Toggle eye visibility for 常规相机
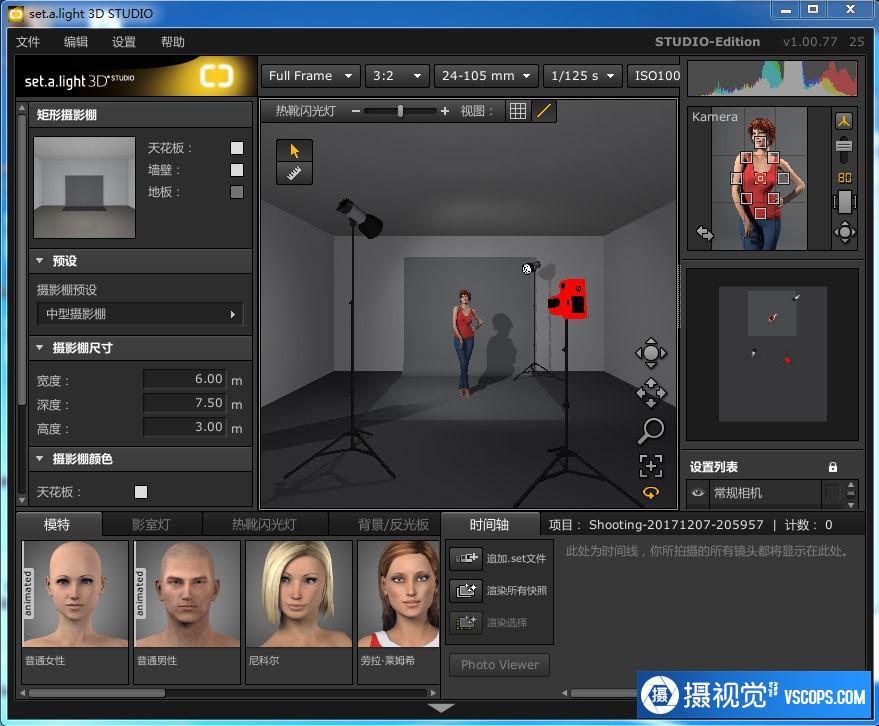This screenshot has height=726, width=879. click(x=697, y=493)
